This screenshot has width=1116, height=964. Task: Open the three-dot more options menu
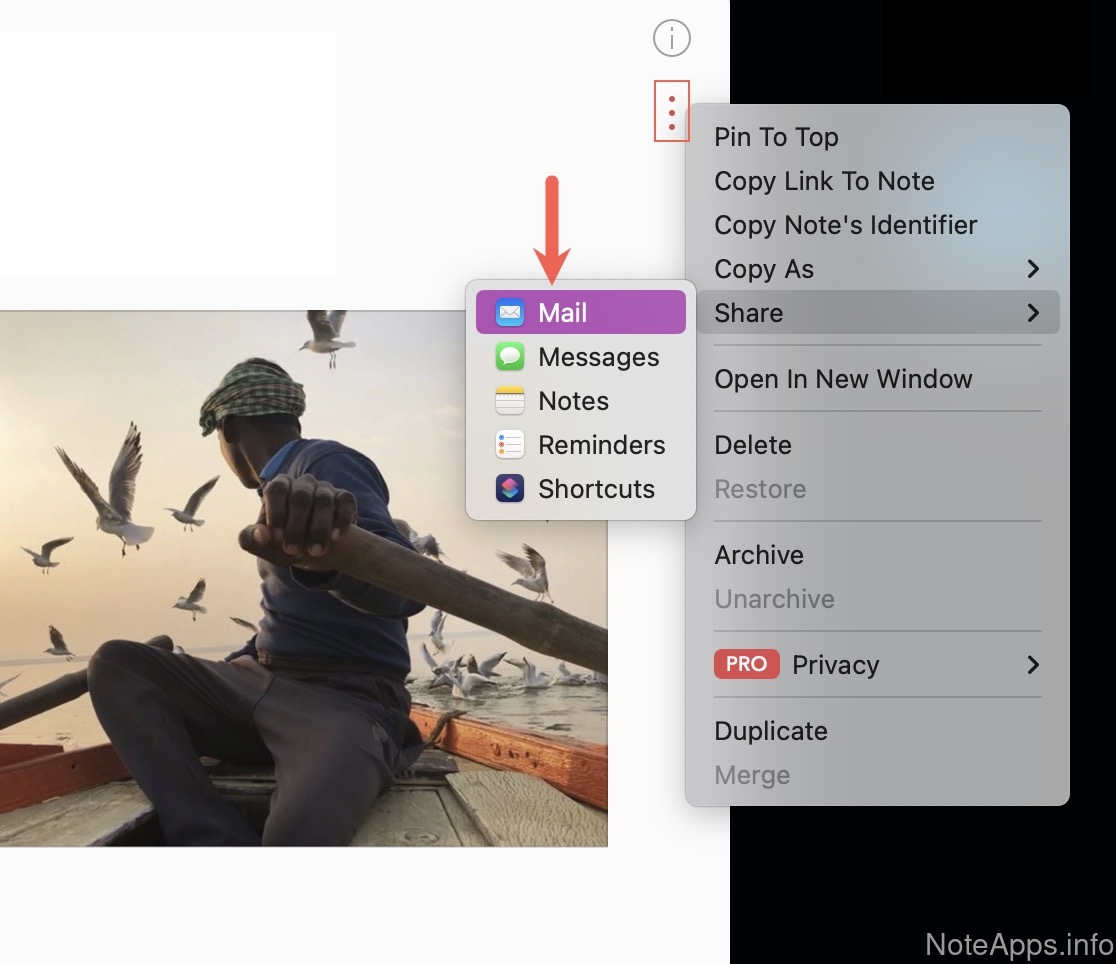click(671, 111)
